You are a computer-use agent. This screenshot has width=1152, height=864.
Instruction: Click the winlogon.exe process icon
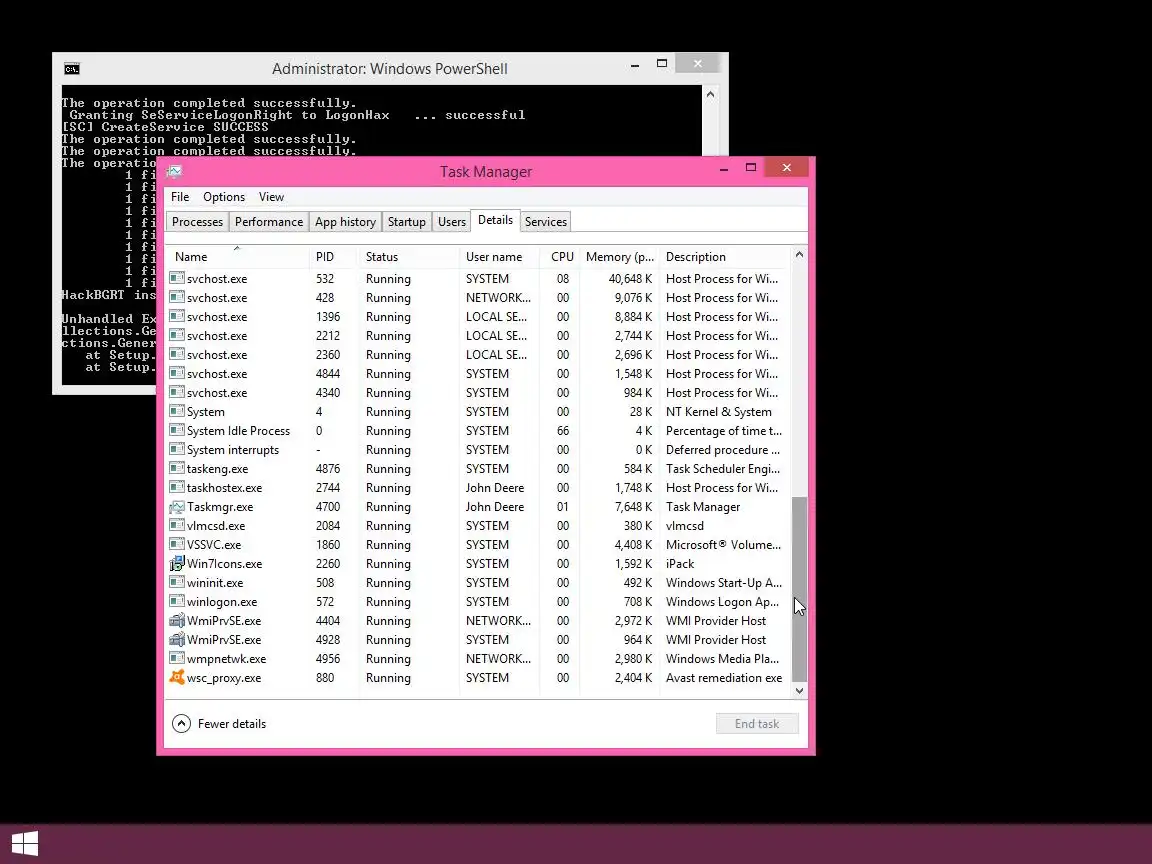tap(176, 602)
